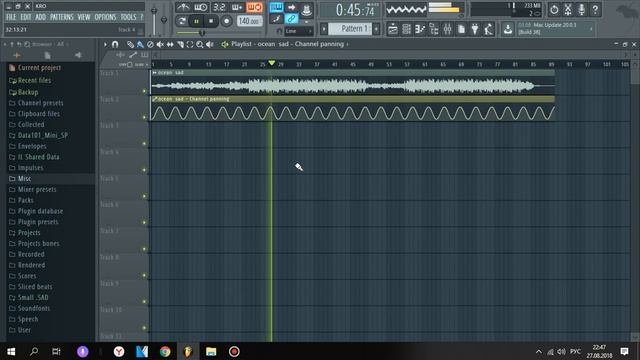This screenshot has height=360, width=640.
Task: Open the VIEW menu
Action: 84,17
